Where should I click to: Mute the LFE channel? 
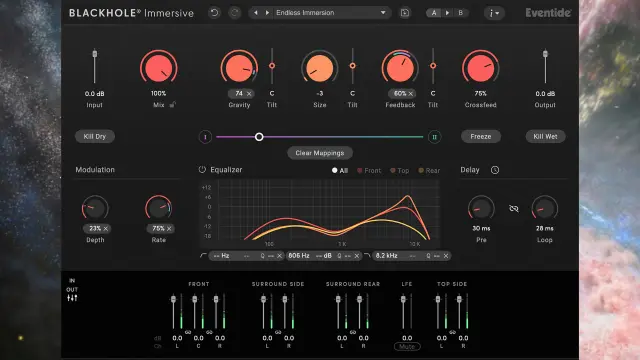coord(407,347)
